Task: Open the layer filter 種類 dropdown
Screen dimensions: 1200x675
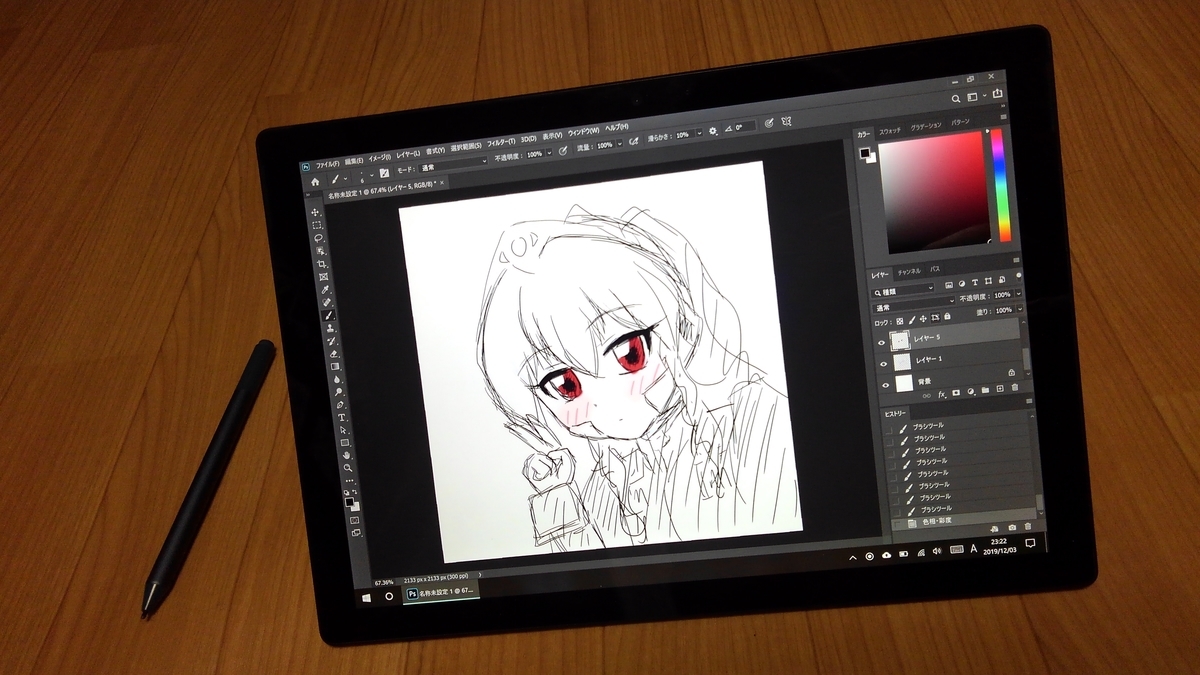Action: click(903, 292)
